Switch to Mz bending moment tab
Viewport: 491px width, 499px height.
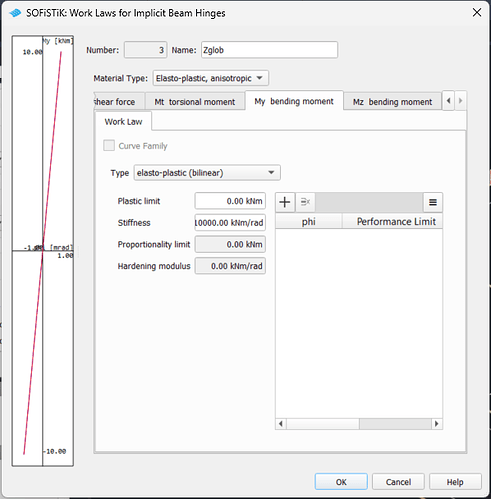[392, 102]
